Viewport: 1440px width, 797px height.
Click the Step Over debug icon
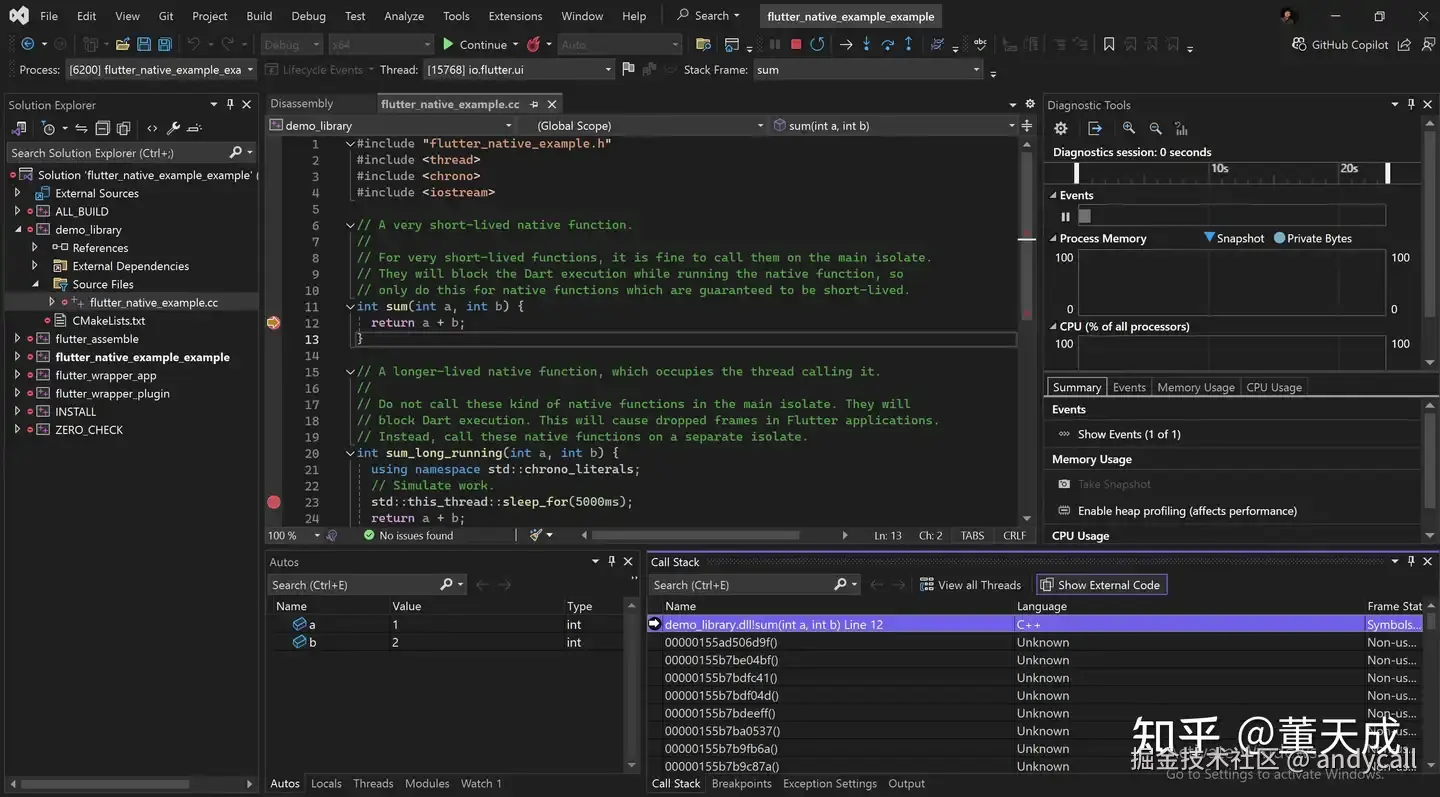887,44
